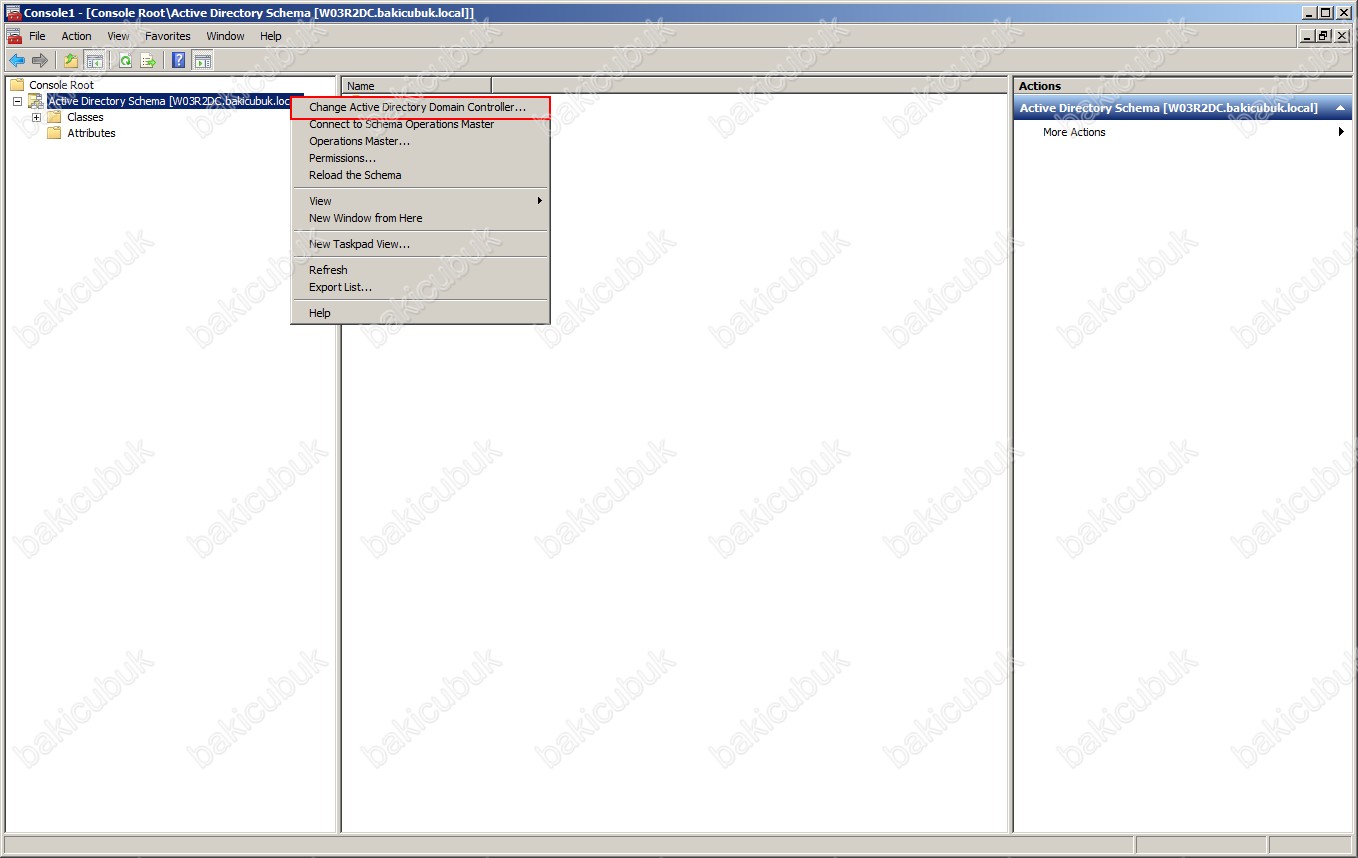
Task: Select Refresh in the context menu
Action: pyautogui.click(x=420, y=270)
